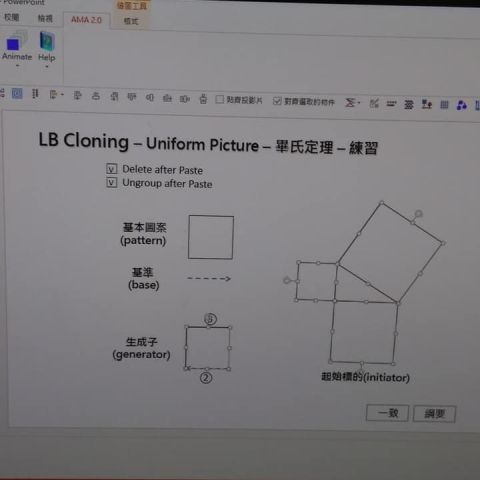Viewport: 480px width, 480px height.
Task: Click the highlighted blue square toolbar icon
Action: click(17, 94)
